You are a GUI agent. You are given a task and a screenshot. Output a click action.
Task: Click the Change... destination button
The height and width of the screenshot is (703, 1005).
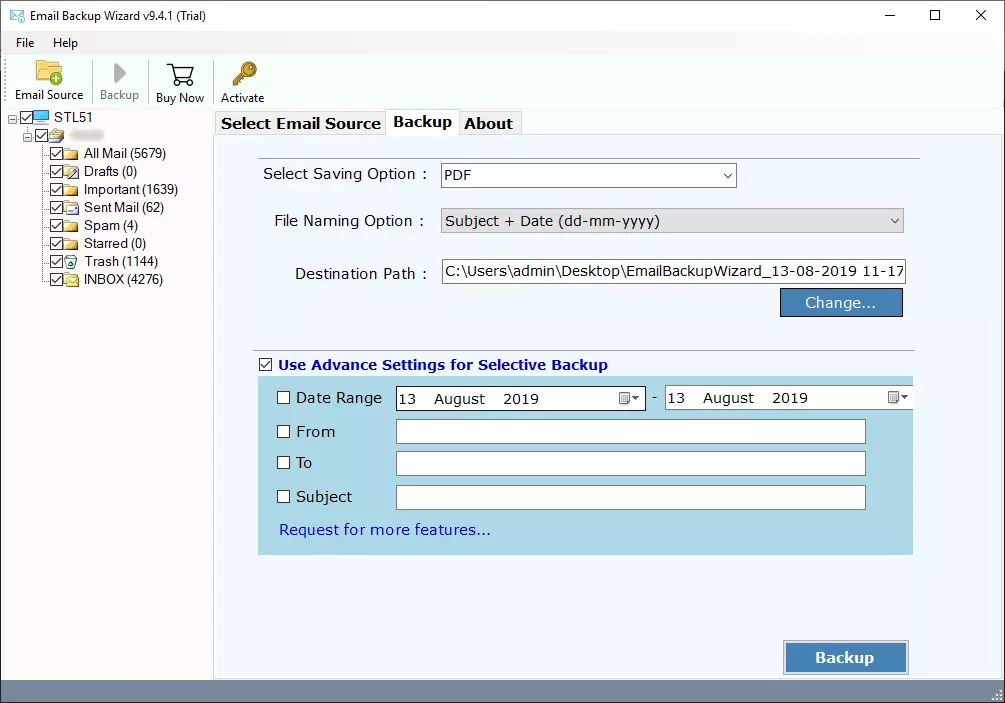[x=840, y=303]
